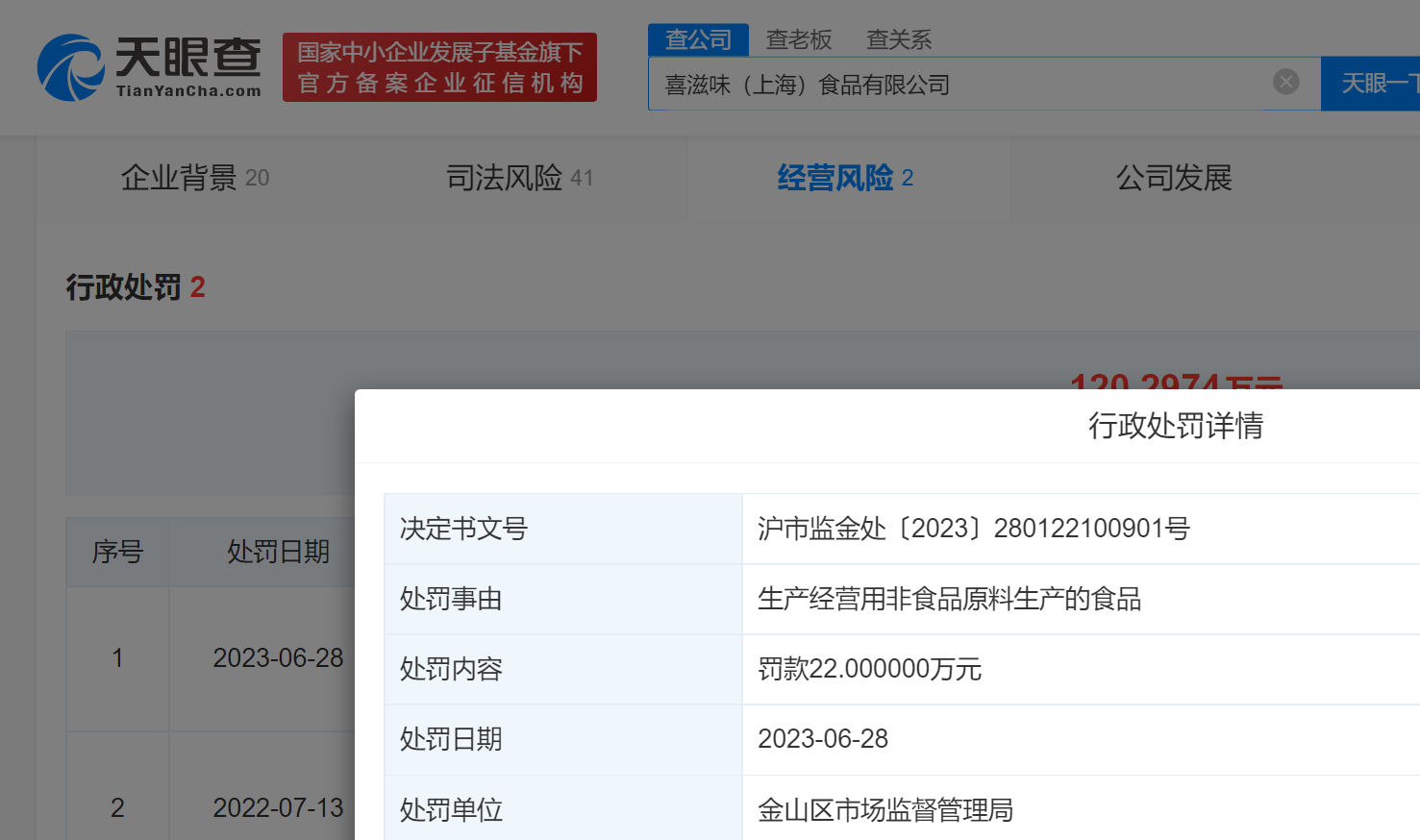Go to the 司法风险 section tab
Screen dimensions: 1420x840
(x=519, y=178)
